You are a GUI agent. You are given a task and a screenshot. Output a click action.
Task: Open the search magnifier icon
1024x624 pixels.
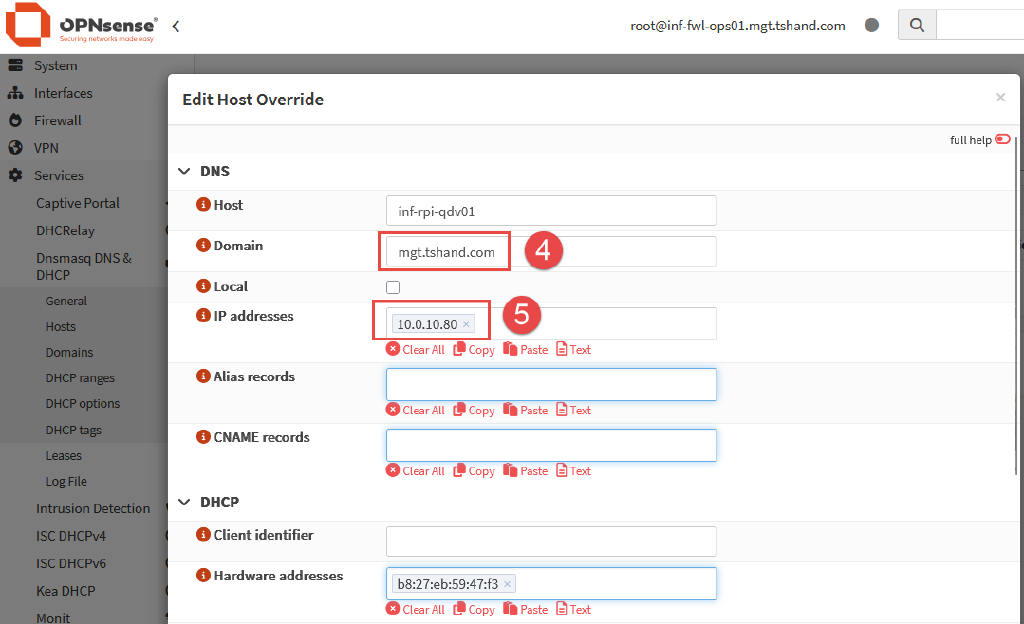[917, 24]
